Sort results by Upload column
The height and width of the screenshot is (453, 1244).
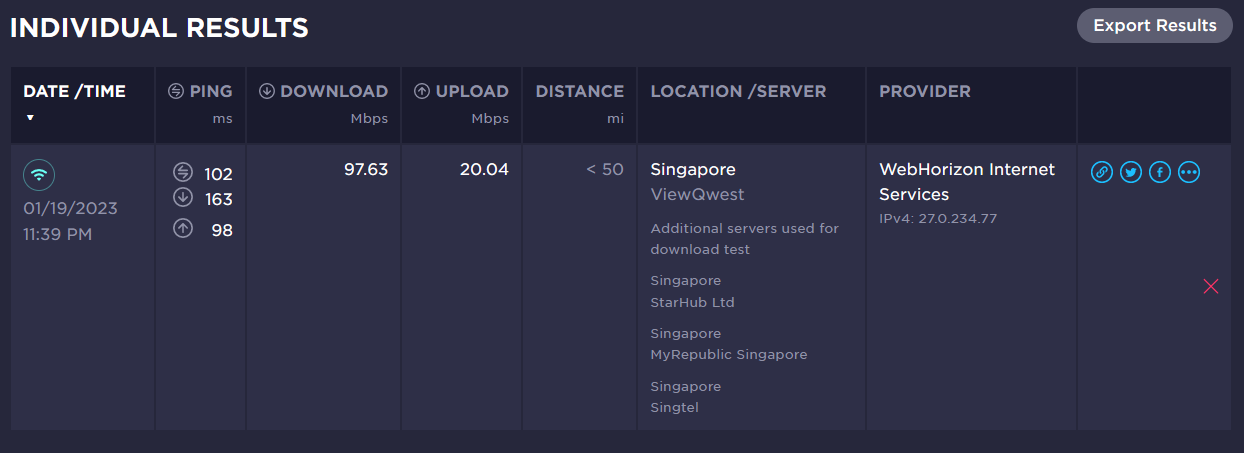472,91
